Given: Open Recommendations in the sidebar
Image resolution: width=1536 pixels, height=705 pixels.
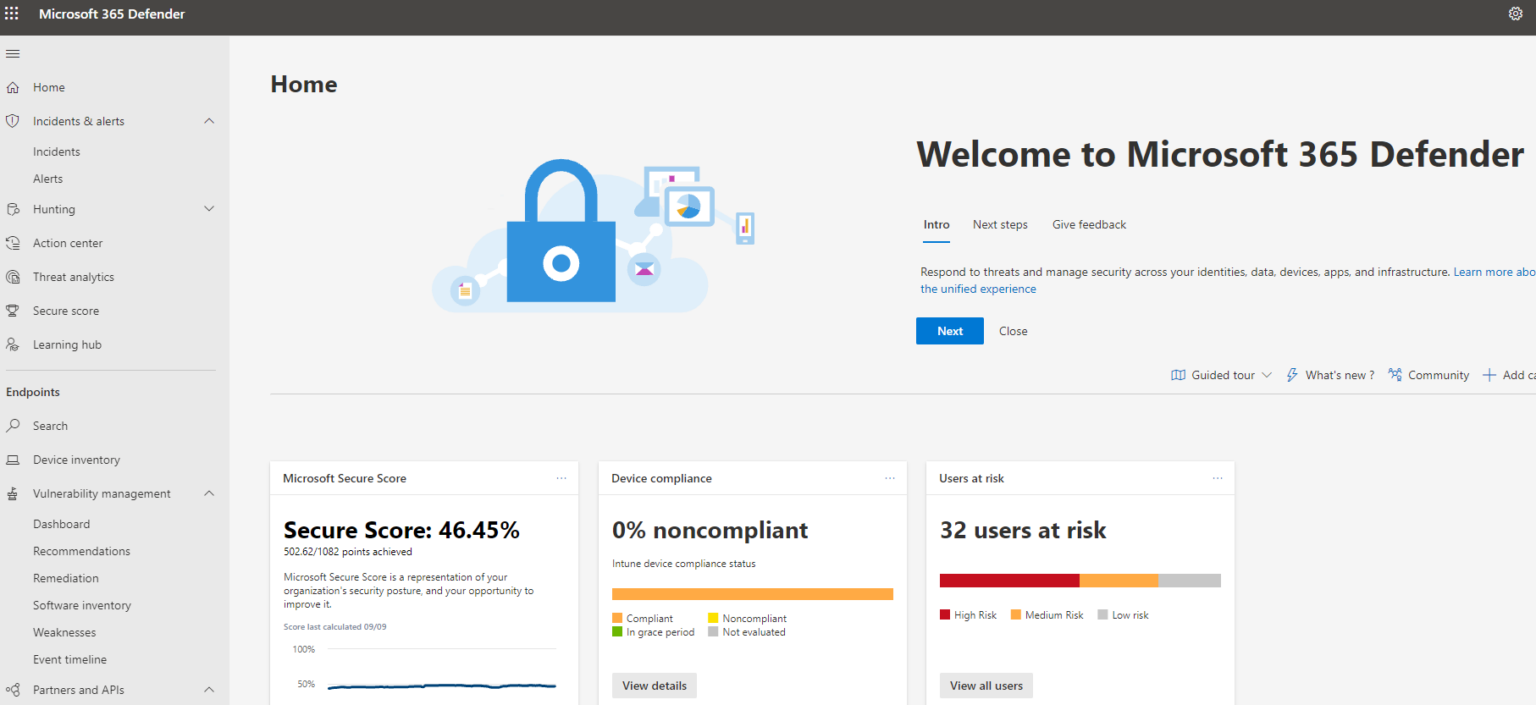Looking at the screenshot, I should point(81,551).
